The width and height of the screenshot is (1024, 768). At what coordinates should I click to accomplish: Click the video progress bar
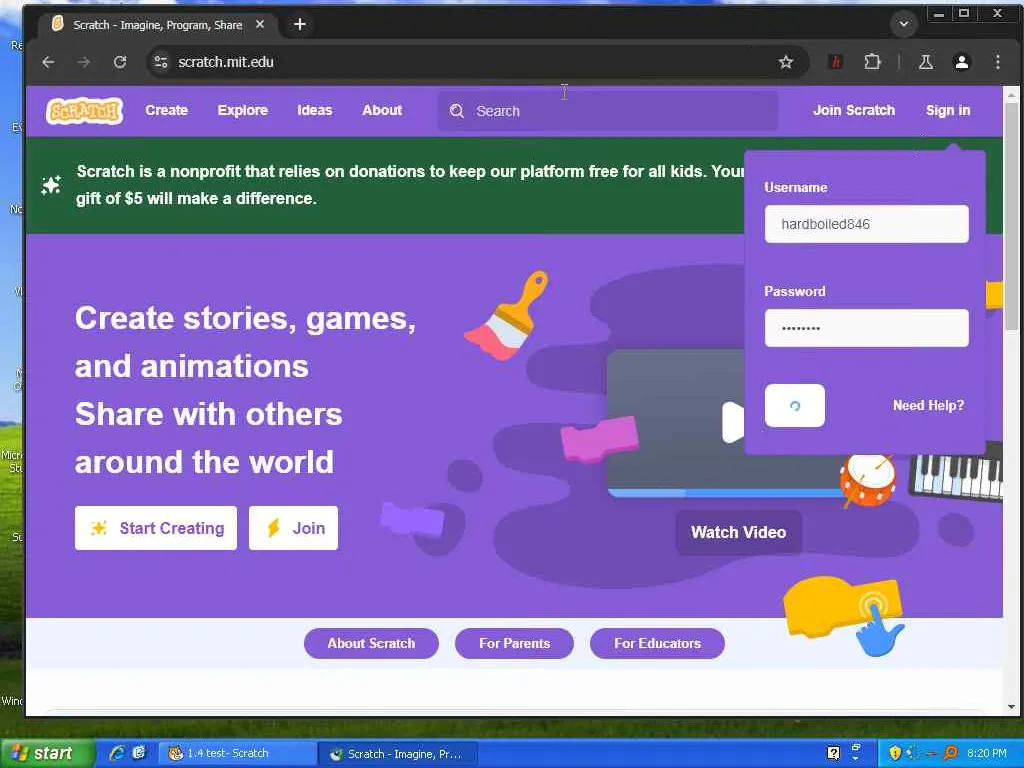(725, 493)
